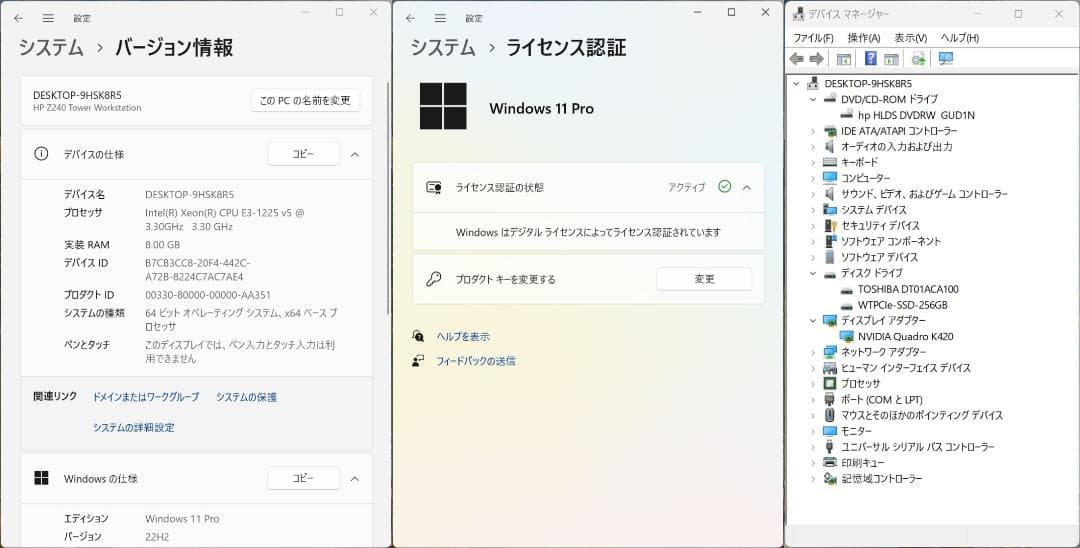Select the WTPCIe-SSD-256GB disk entry

902,305
